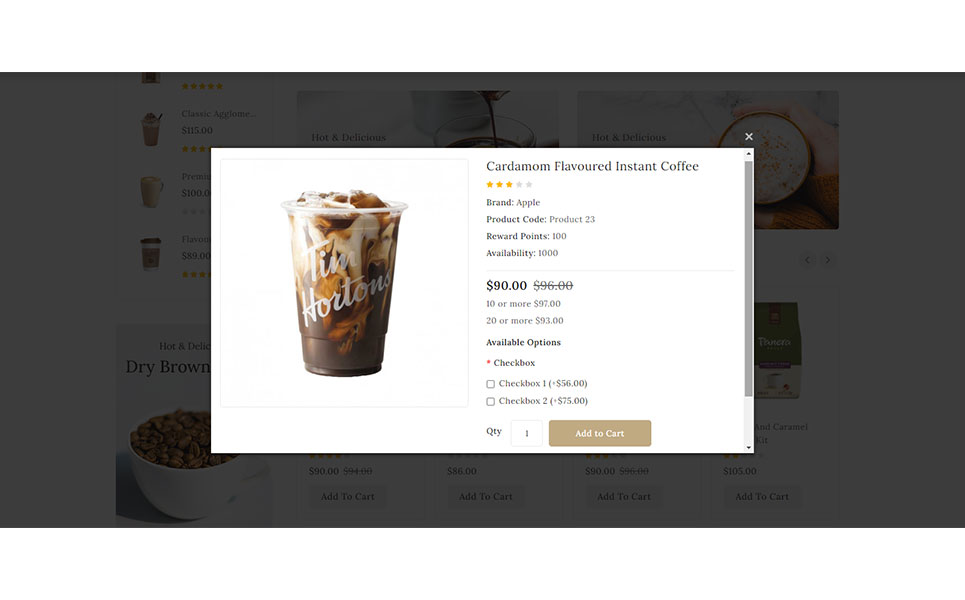The image size is (965, 600).
Task: Open the Classic Agglome... sidebar product
Action: tap(218, 114)
